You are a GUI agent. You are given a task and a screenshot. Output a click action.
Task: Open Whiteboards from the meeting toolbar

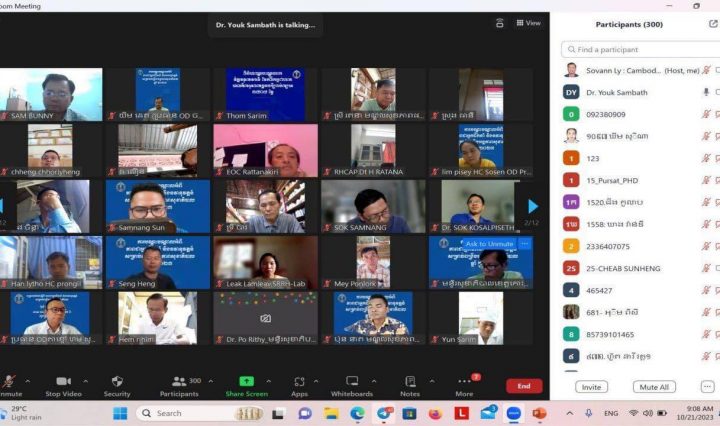coord(352,381)
